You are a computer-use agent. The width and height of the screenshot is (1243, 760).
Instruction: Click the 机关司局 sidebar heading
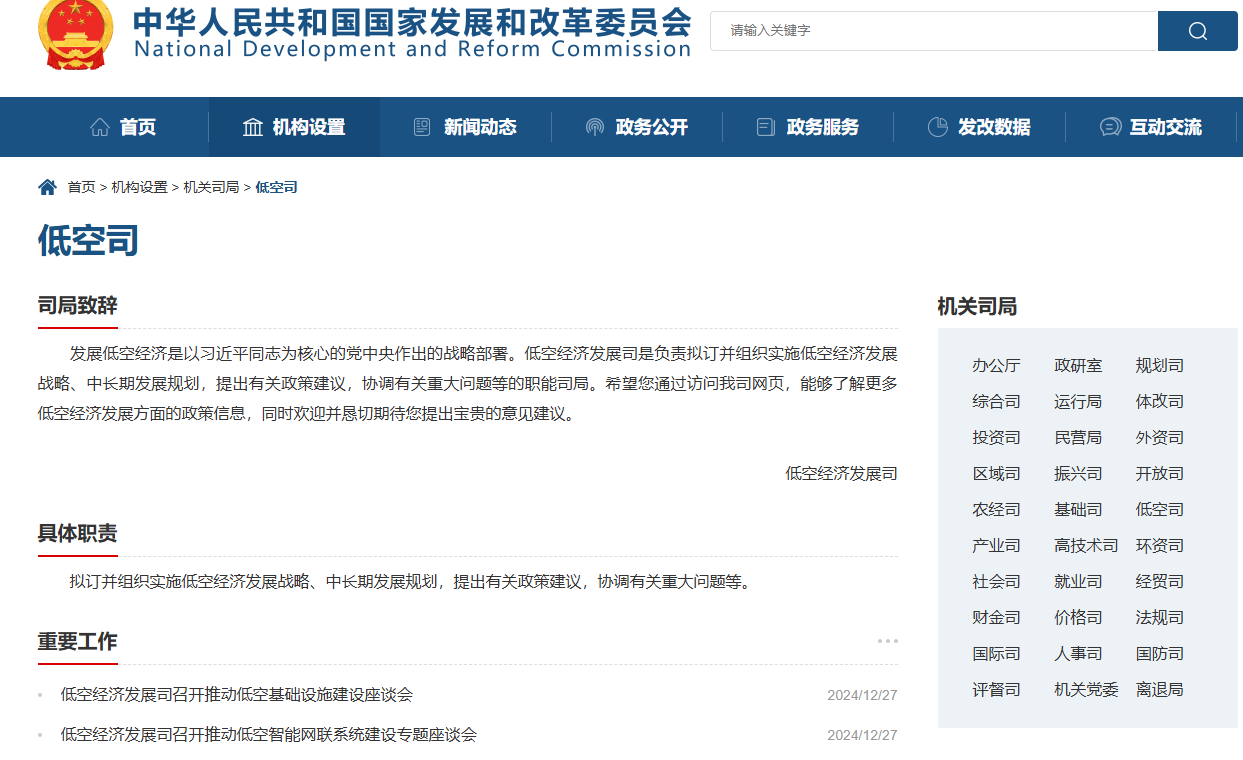pyautogui.click(x=977, y=306)
